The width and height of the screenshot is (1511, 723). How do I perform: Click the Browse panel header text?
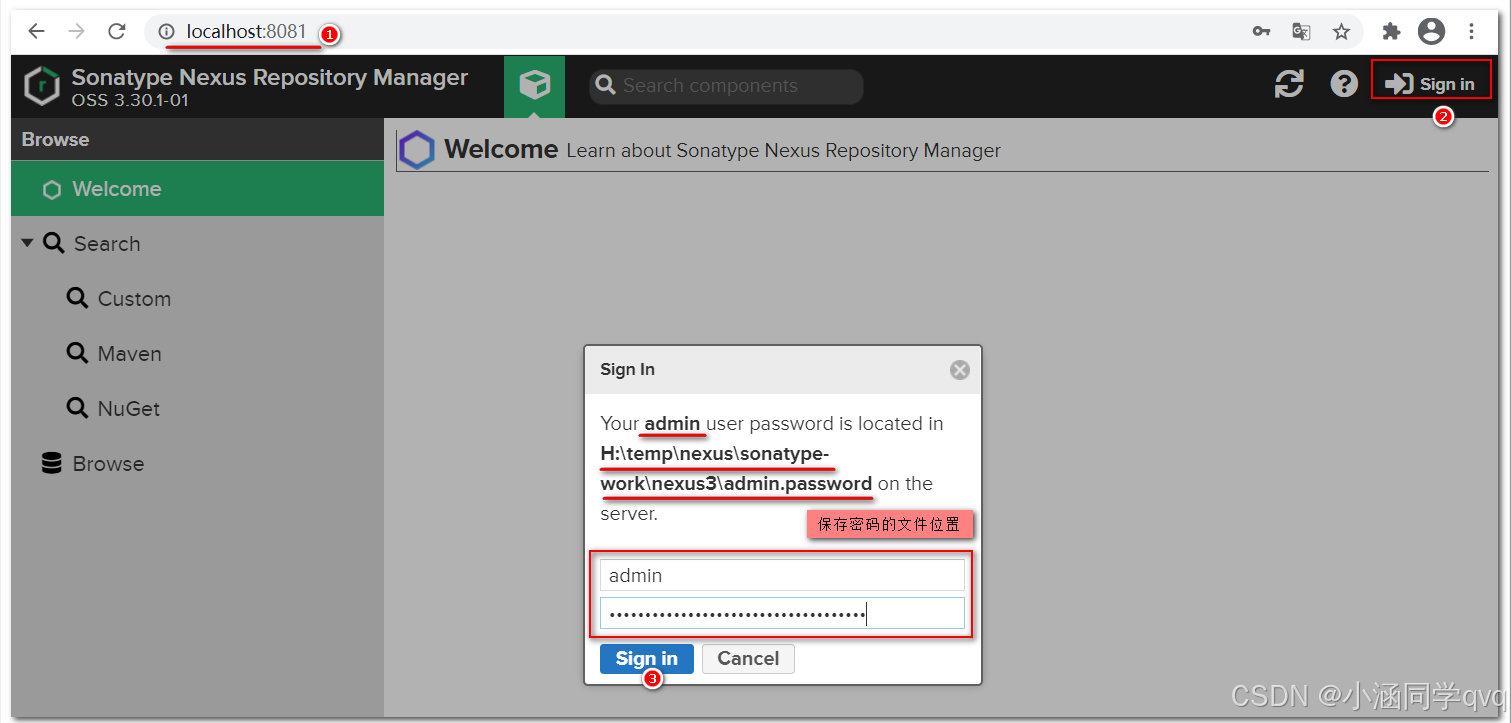56,140
